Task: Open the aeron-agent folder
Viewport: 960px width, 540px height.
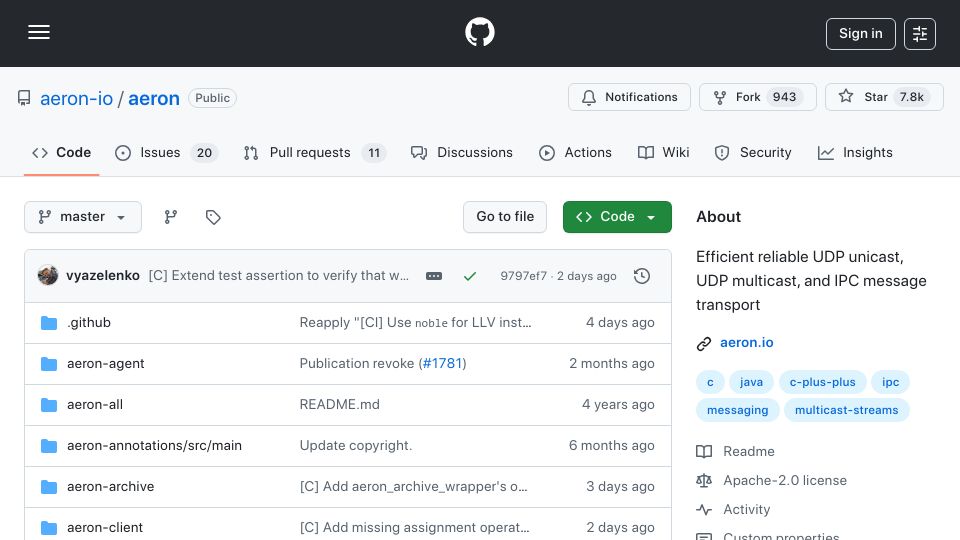Action: click(x=105, y=364)
